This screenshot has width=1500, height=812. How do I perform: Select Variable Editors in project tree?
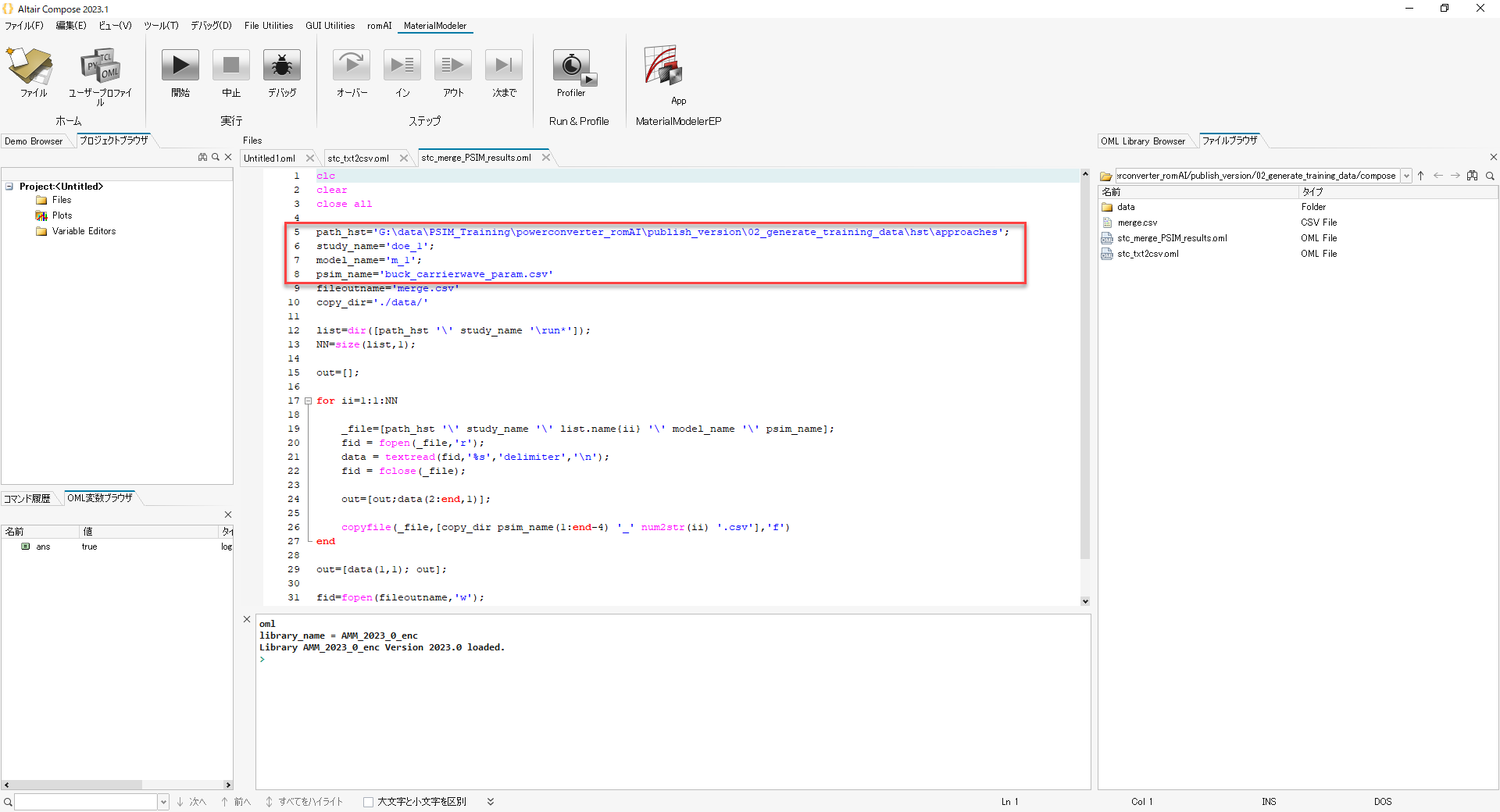coord(84,231)
